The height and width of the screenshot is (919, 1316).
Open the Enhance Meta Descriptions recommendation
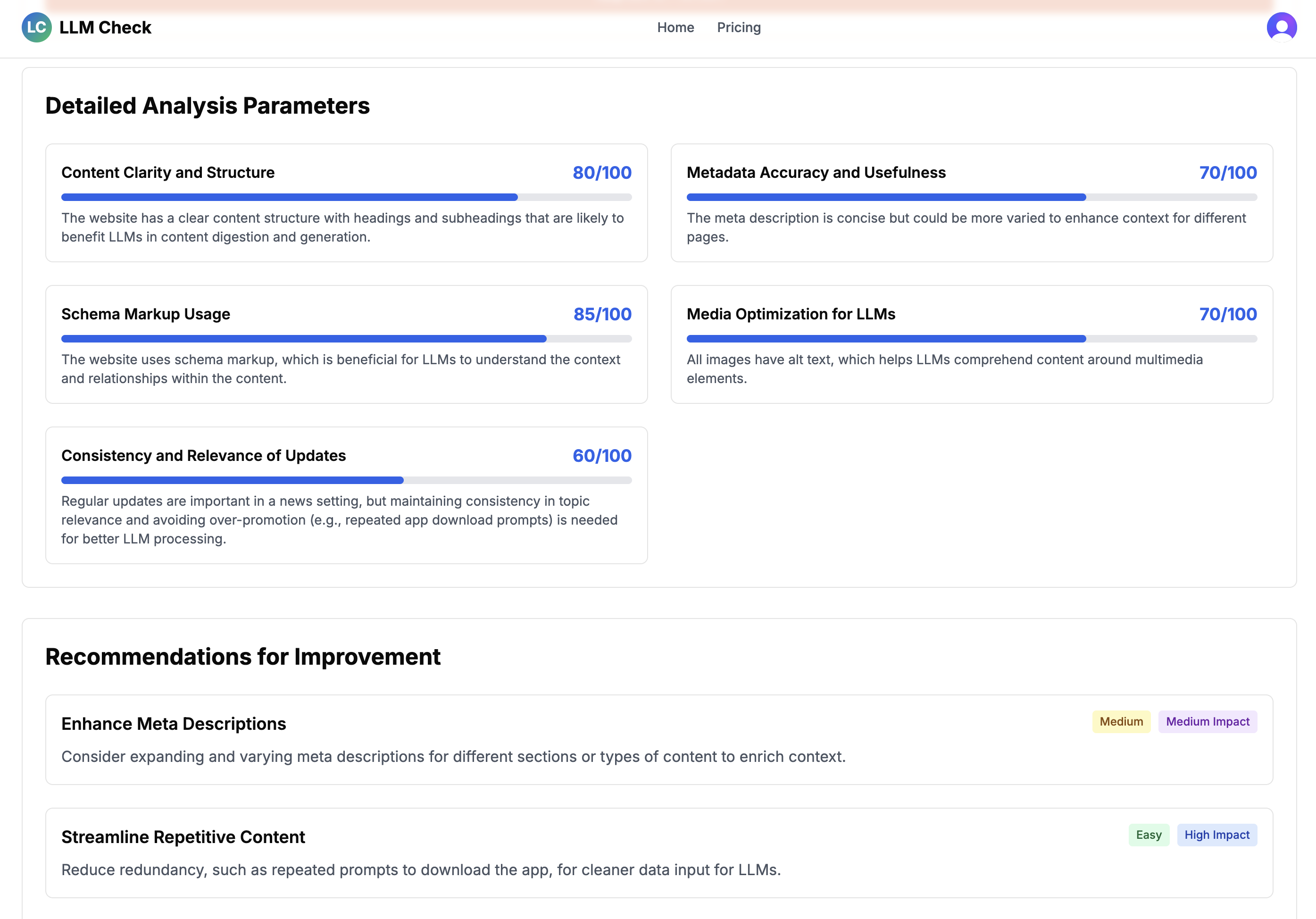658,740
